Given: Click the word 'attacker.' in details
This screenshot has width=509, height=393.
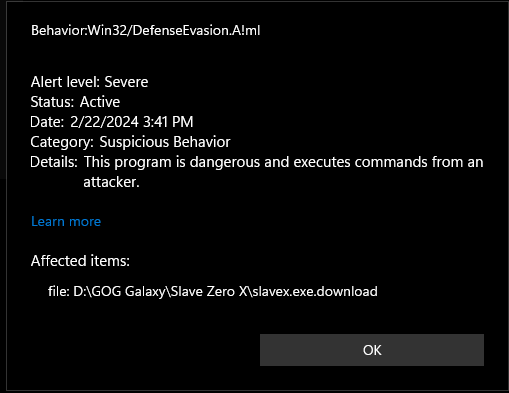Looking at the screenshot, I should tap(111, 182).
